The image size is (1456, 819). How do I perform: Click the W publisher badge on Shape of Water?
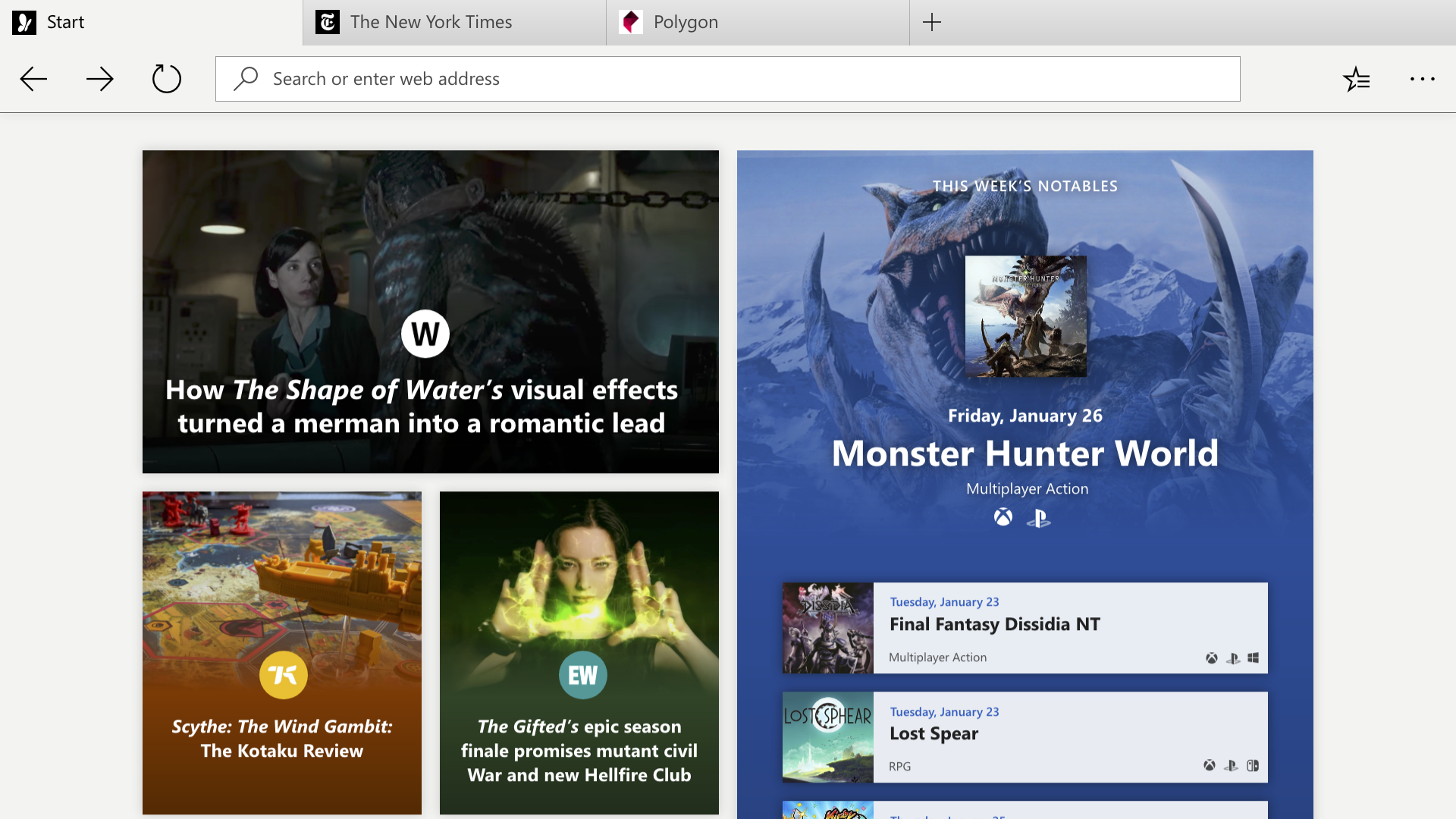coord(425,334)
